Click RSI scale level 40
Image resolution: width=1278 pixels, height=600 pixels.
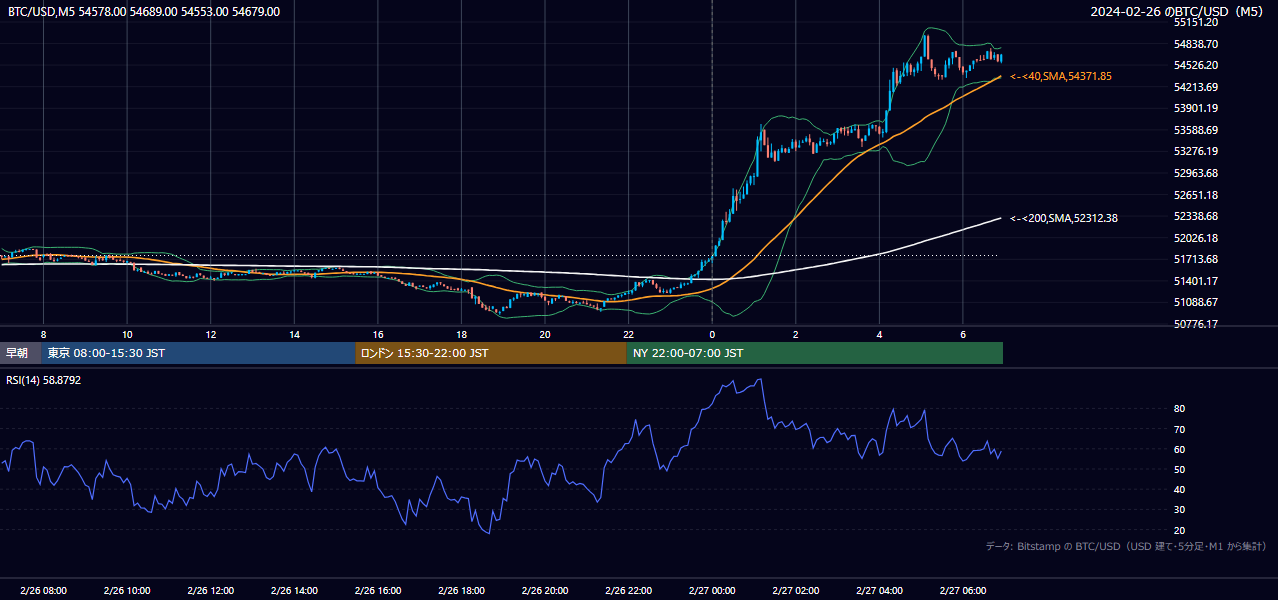click(x=1179, y=490)
